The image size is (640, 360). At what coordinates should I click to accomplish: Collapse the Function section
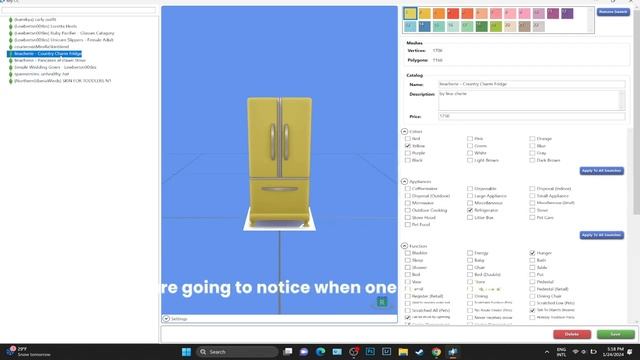click(404, 246)
